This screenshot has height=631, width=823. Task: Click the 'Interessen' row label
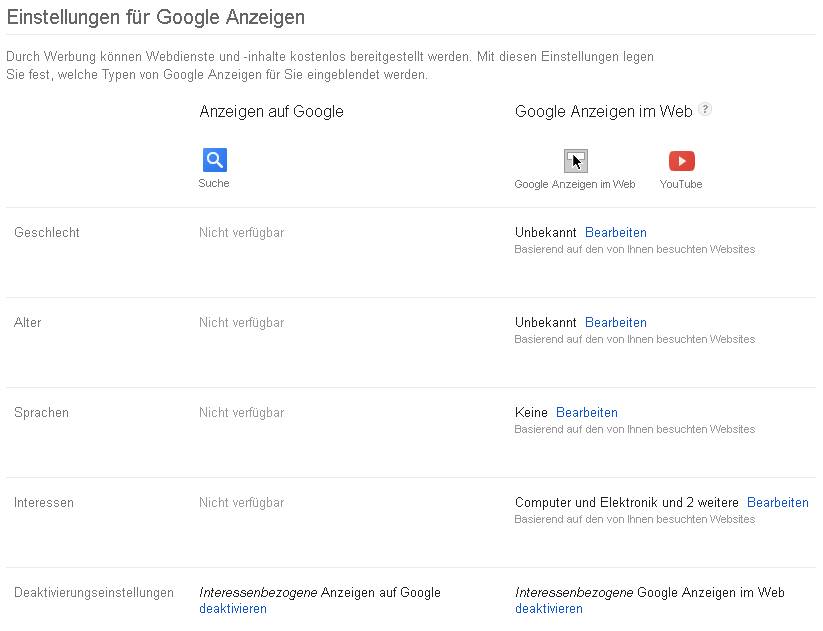pos(44,502)
